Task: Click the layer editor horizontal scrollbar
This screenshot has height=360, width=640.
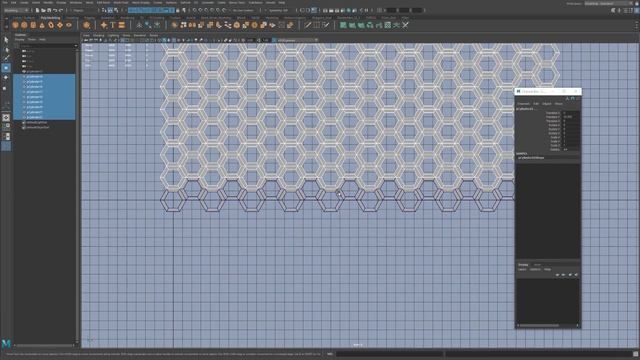Action: pos(538,325)
